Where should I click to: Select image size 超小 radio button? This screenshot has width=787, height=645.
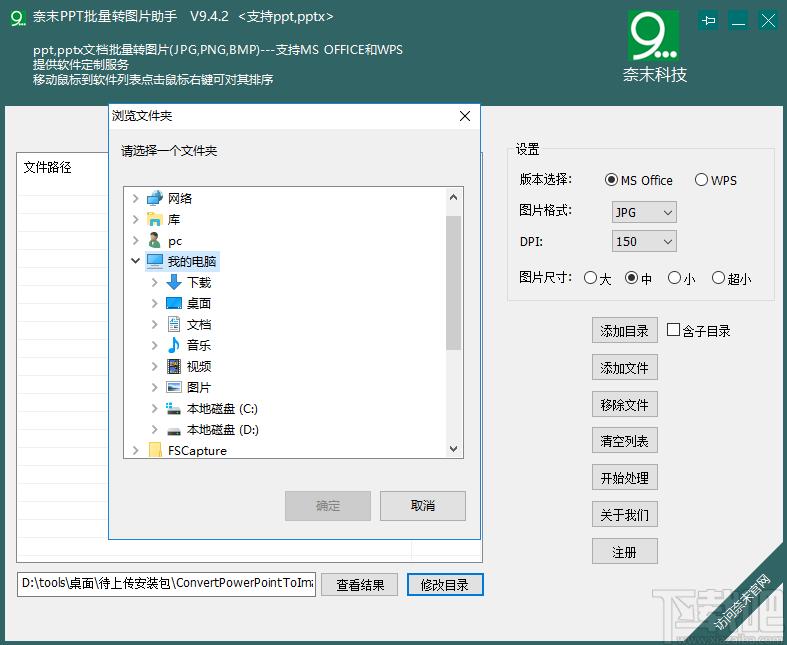(718, 278)
